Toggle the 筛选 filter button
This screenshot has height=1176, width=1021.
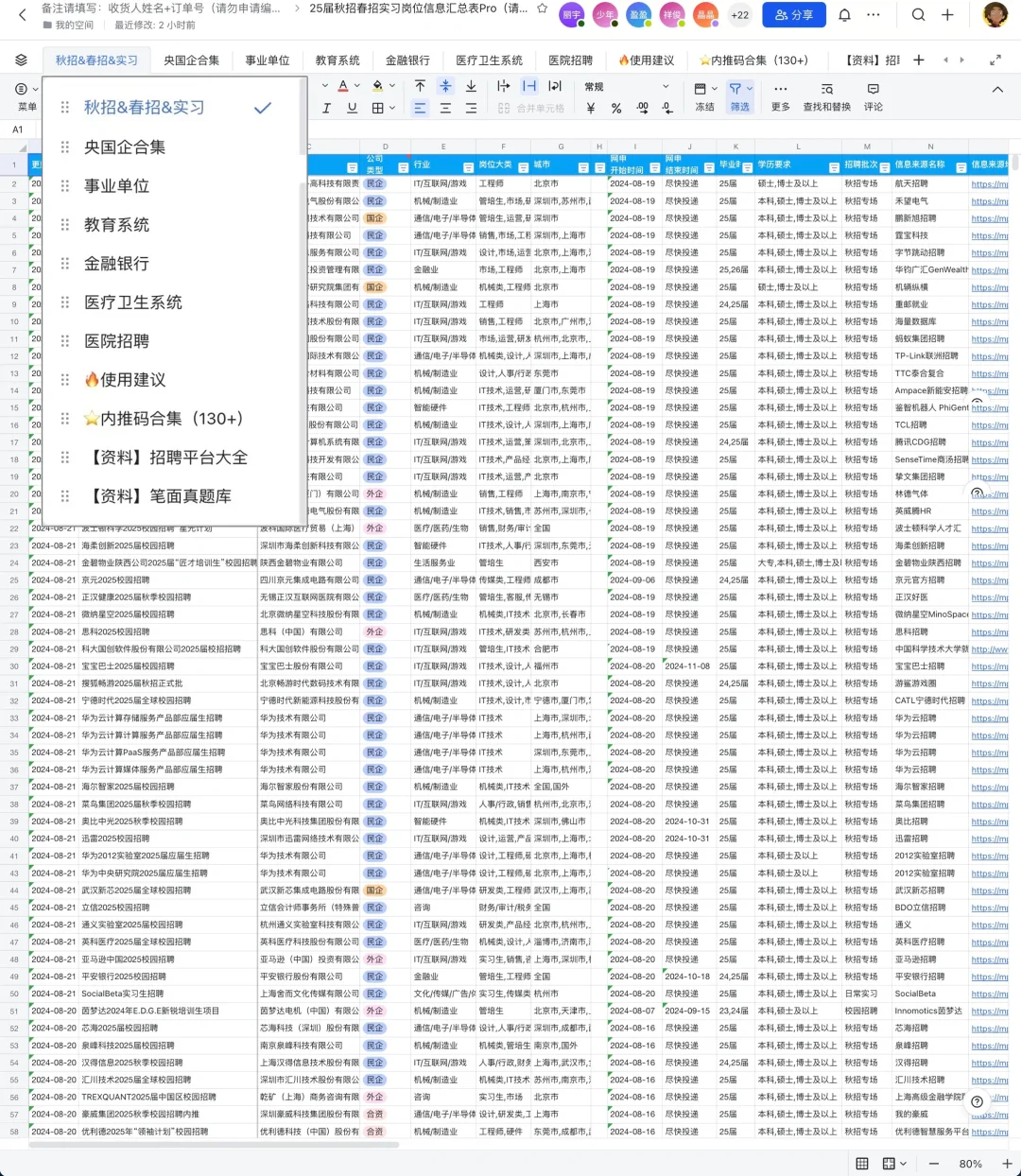pyautogui.click(x=740, y=96)
